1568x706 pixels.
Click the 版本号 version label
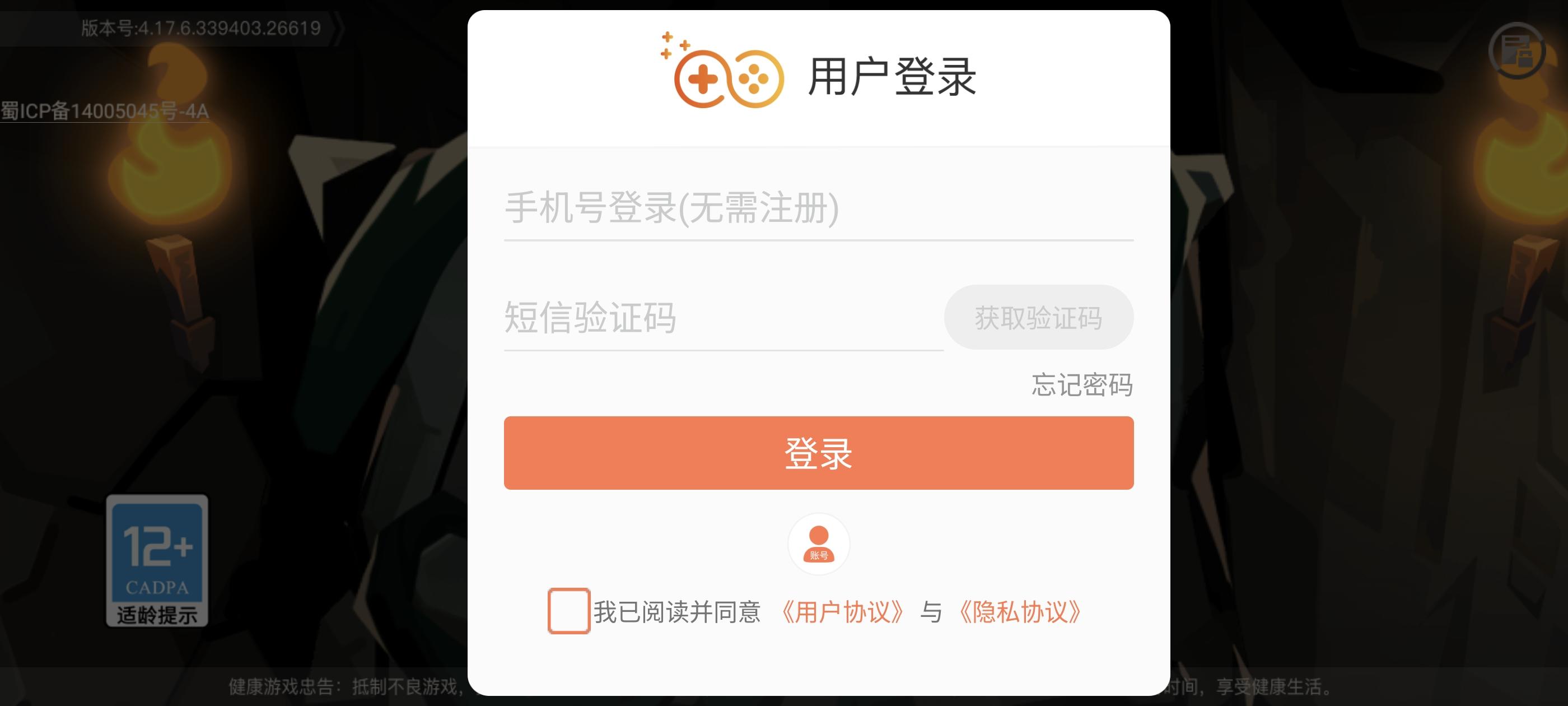[x=201, y=28]
